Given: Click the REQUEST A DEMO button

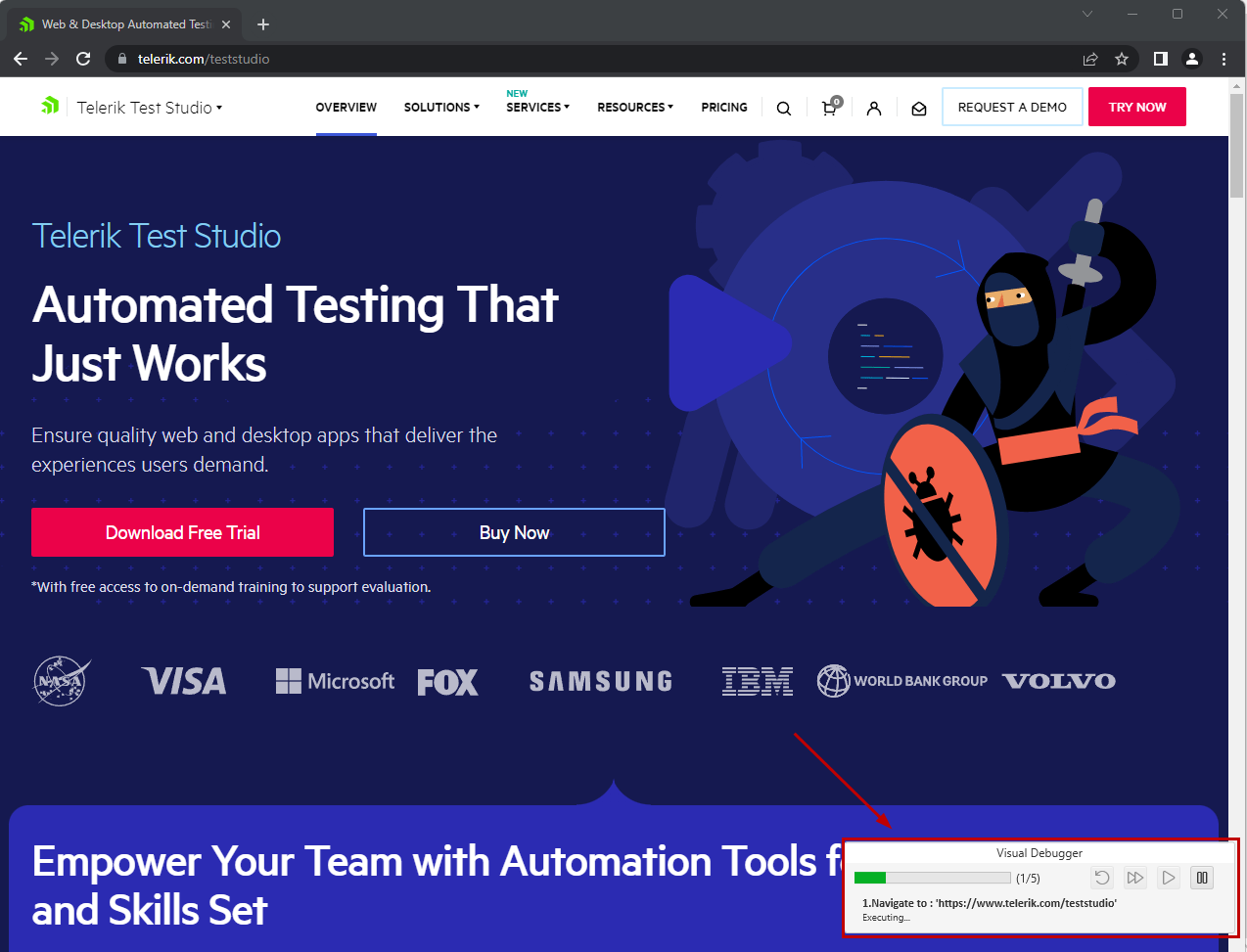Looking at the screenshot, I should click(x=1012, y=107).
